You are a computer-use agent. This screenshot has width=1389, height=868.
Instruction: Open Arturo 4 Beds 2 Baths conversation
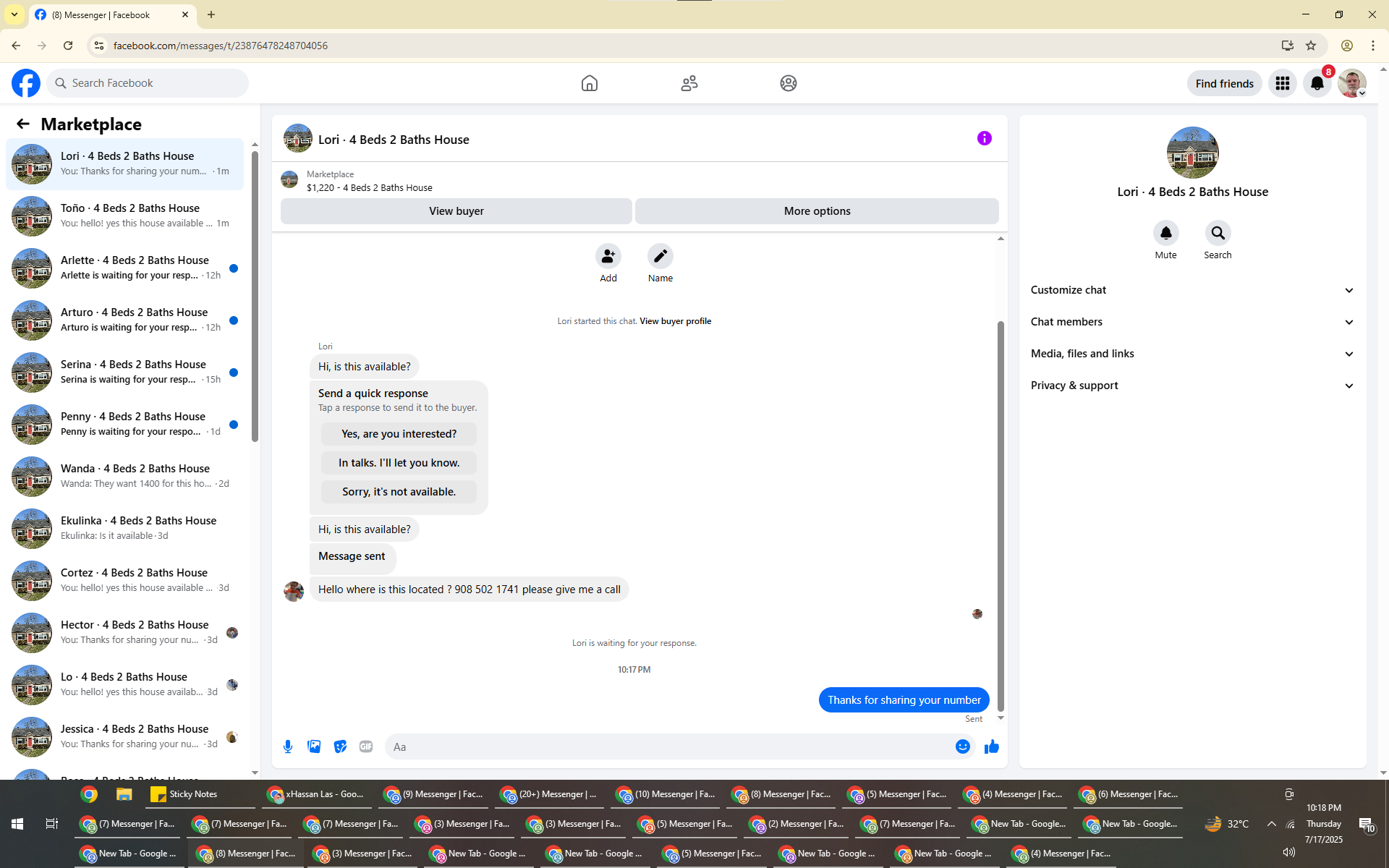124,320
